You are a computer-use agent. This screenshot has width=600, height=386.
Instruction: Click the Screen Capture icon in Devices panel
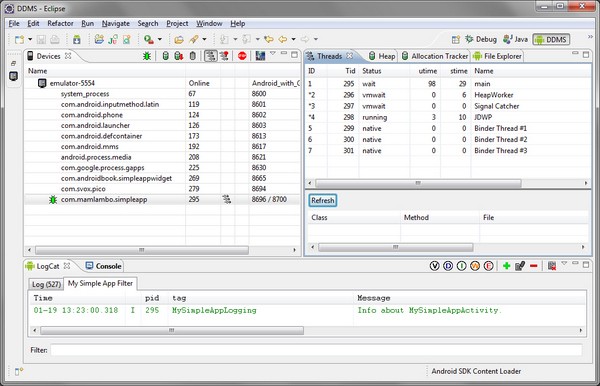[x=260, y=56]
